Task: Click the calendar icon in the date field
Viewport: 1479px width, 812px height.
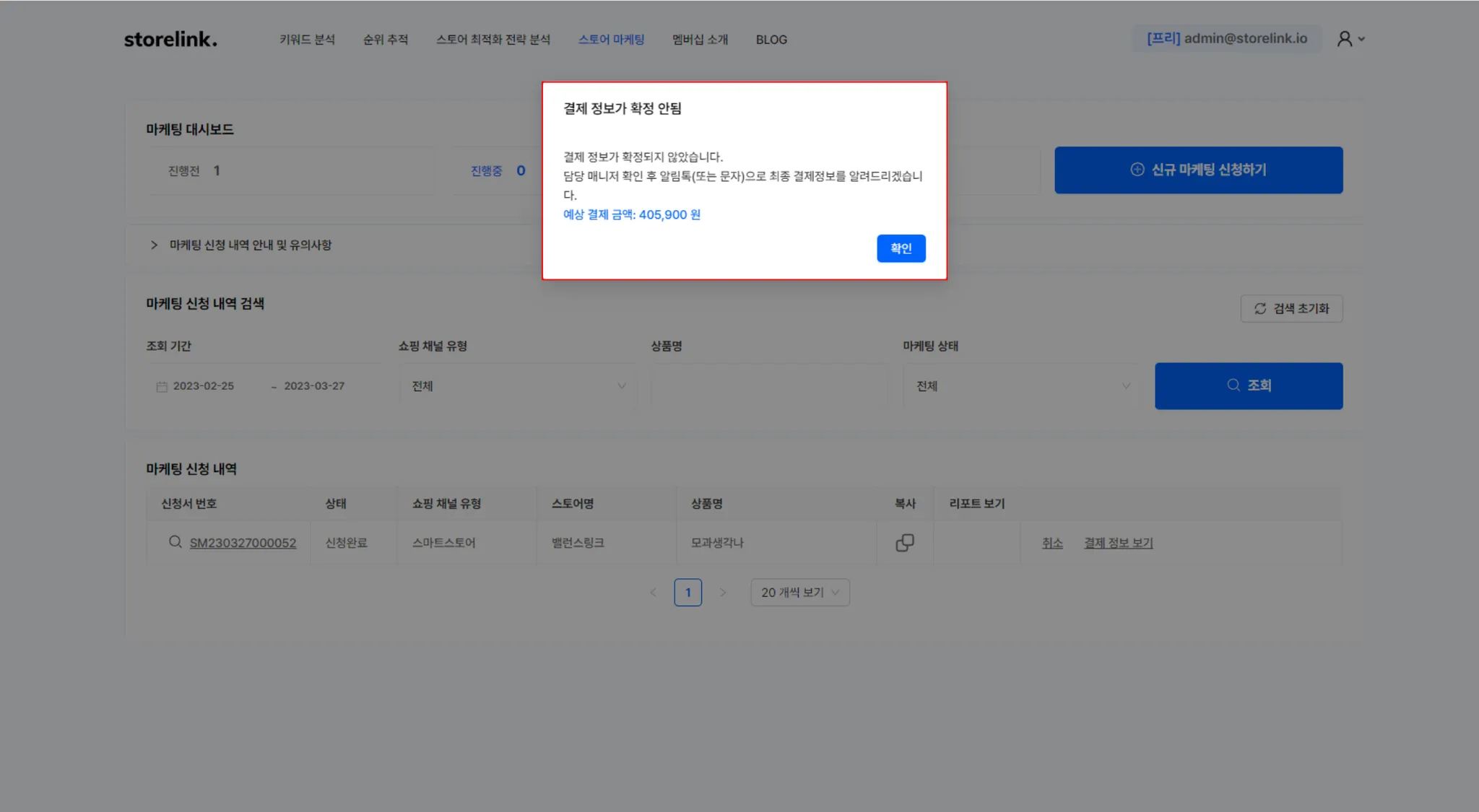Action: pos(162,387)
